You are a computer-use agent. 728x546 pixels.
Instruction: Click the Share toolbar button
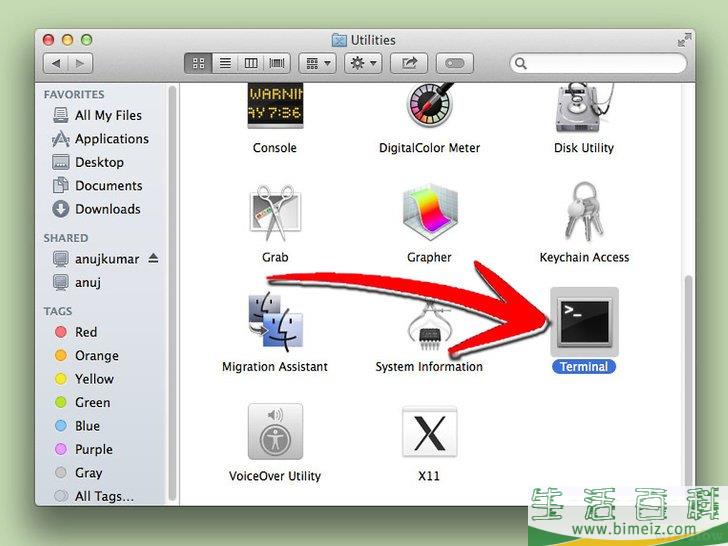(x=409, y=63)
